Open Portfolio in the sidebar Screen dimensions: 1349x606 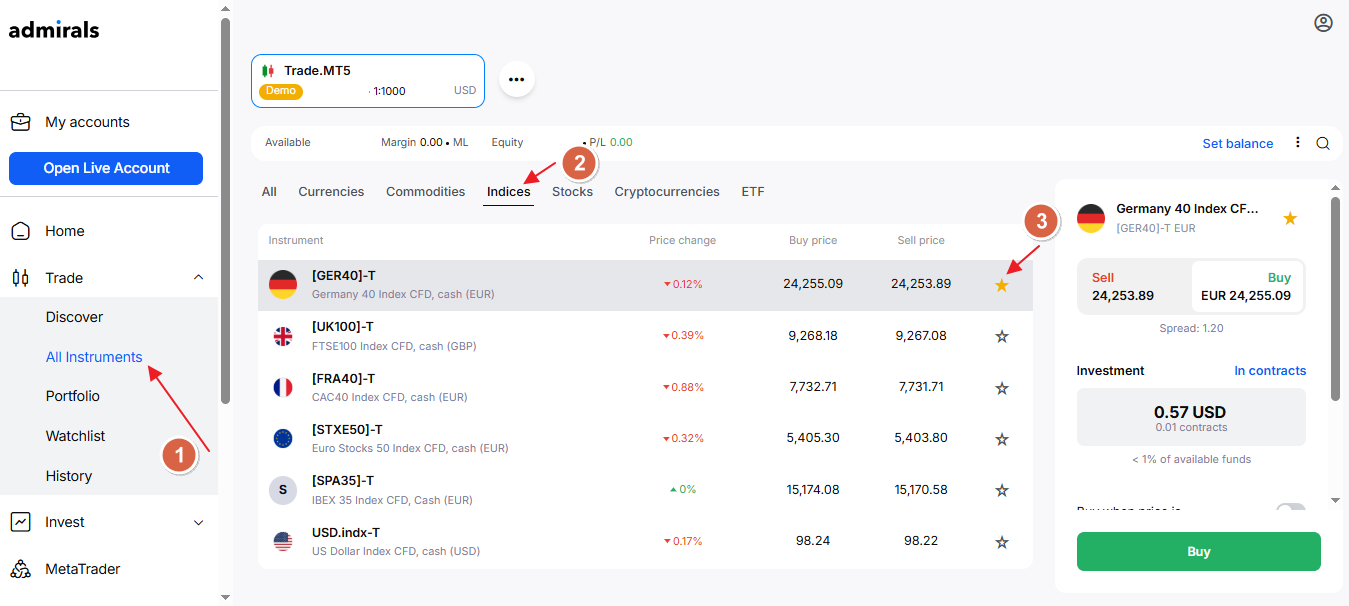click(x=73, y=396)
